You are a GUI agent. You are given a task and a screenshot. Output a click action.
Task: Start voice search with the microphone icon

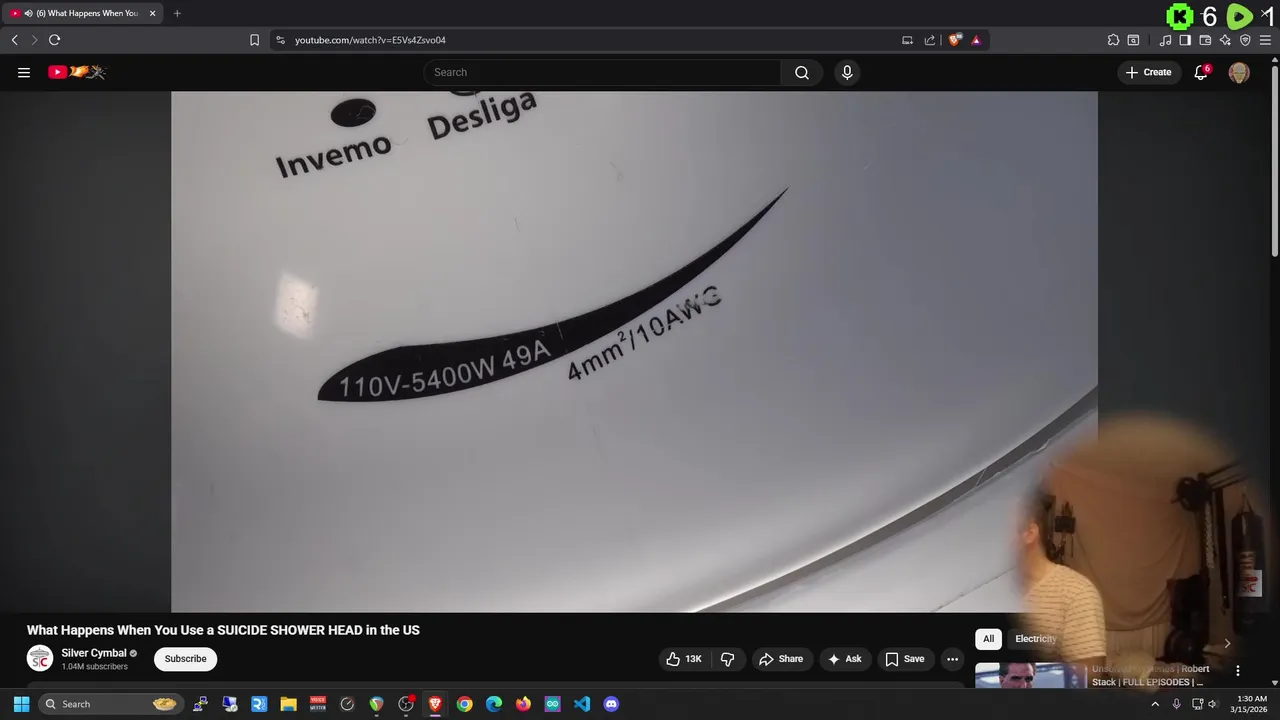coord(847,72)
